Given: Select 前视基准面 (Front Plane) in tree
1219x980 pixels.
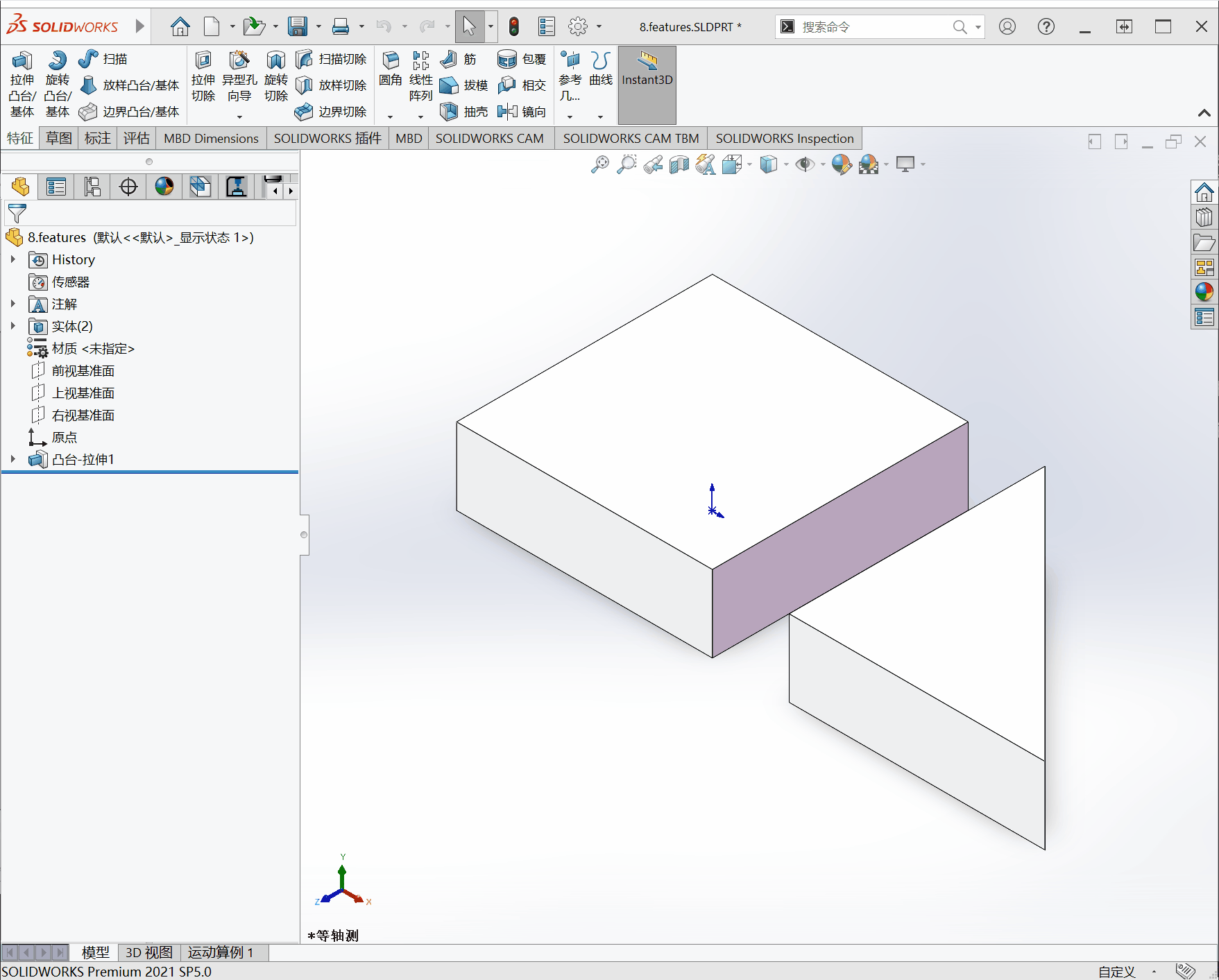Looking at the screenshot, I should click(83, 371).
